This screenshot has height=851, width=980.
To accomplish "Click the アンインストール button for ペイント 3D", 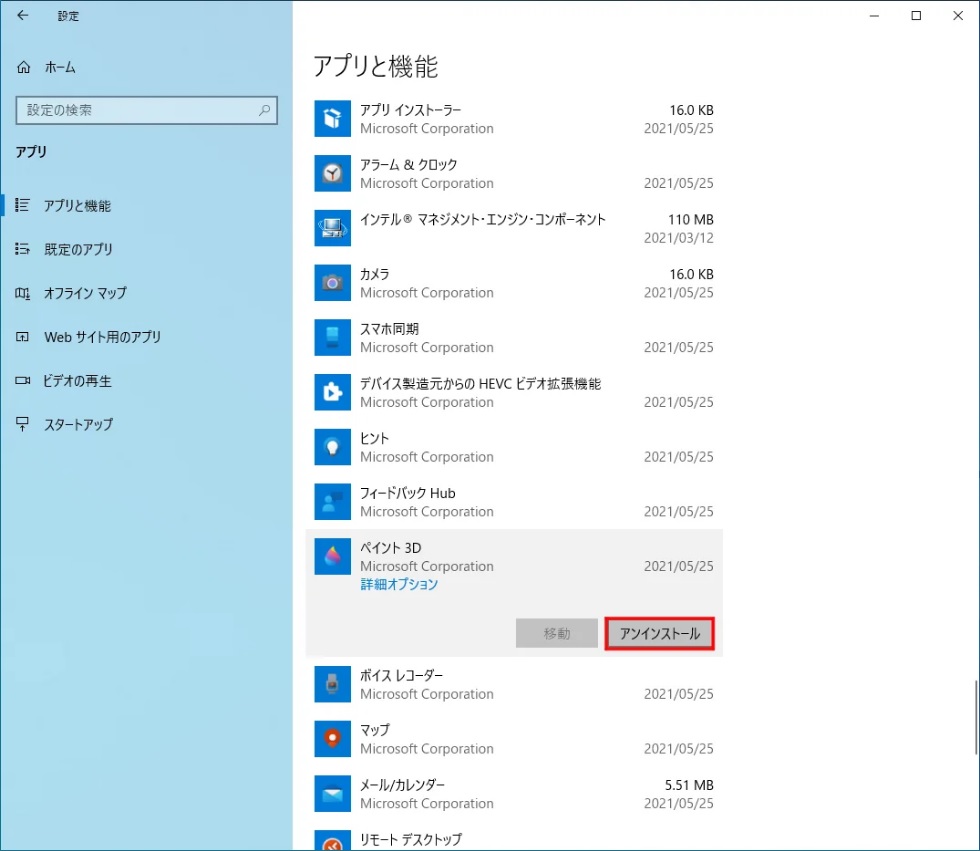I will coord(659,633).
